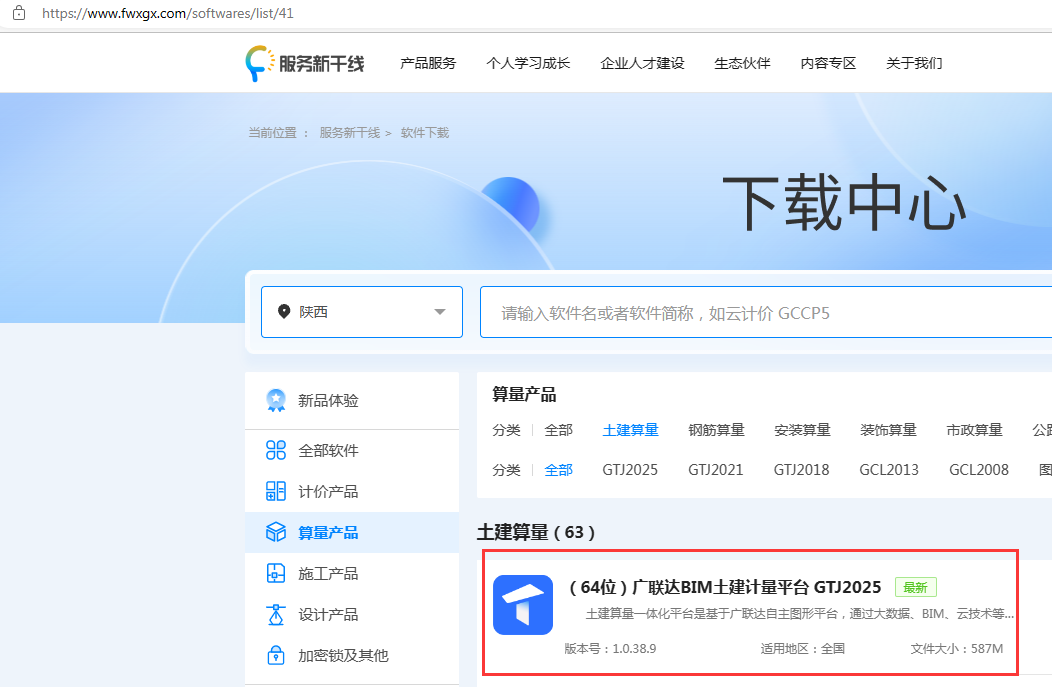The width and height of the screenshot is (1052, 687).
Task: Filter by GTJ2025 version
Action: [630, 470]
